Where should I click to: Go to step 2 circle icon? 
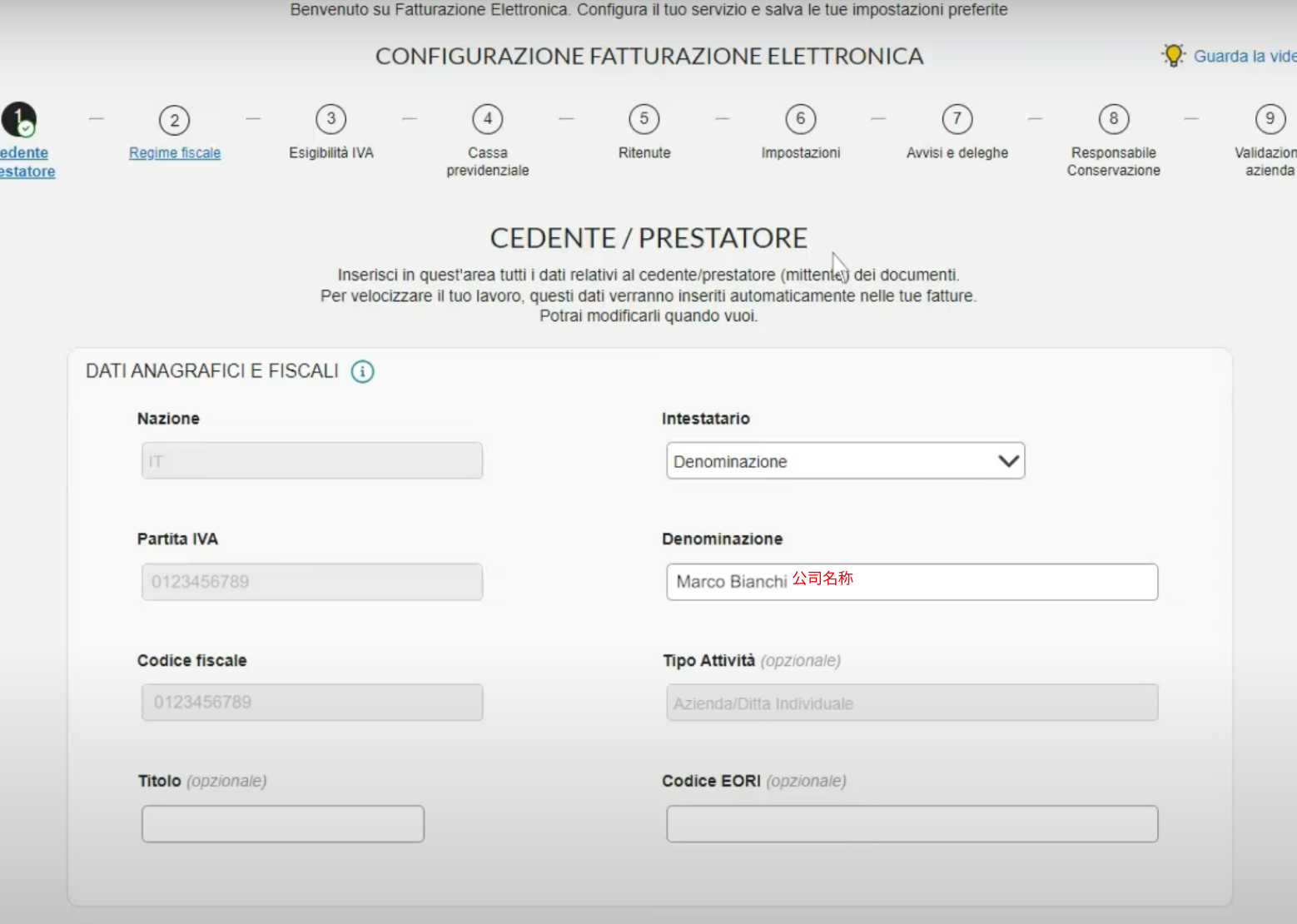[174, 120]
